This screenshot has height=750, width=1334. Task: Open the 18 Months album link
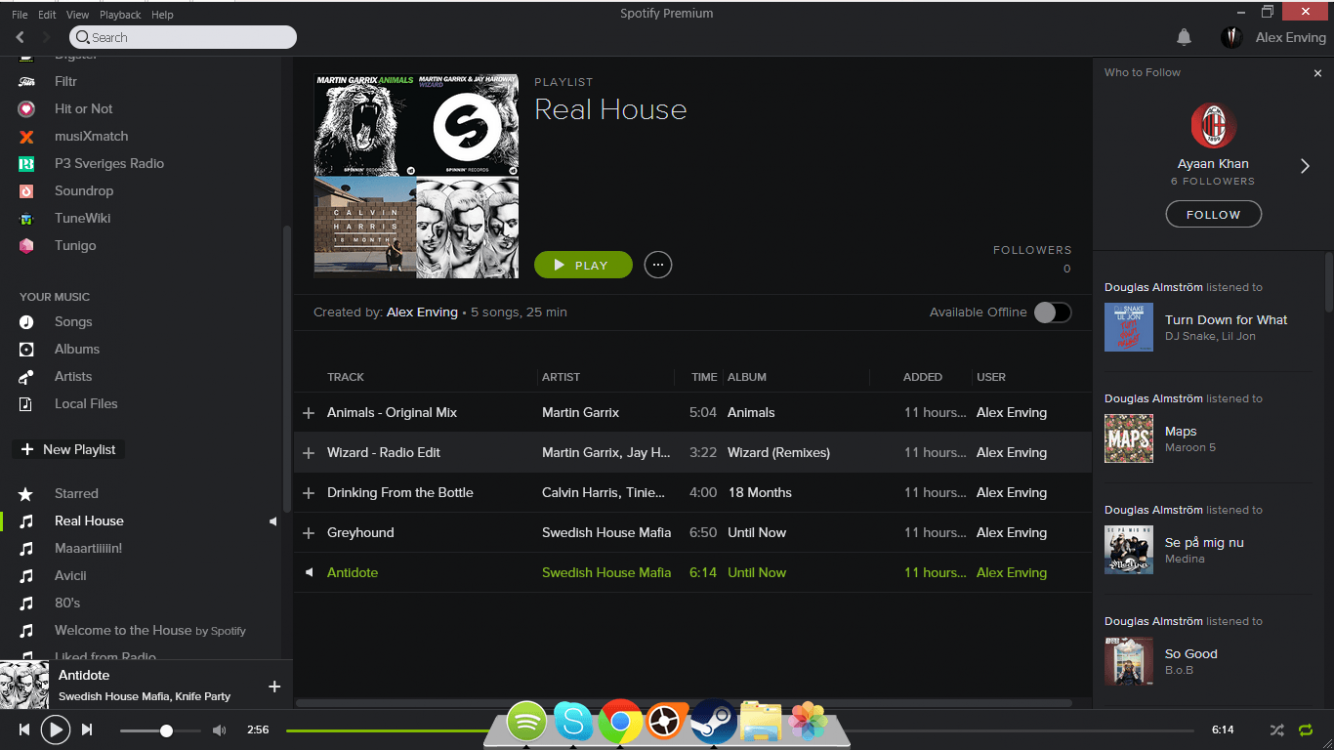pos(759,493)
